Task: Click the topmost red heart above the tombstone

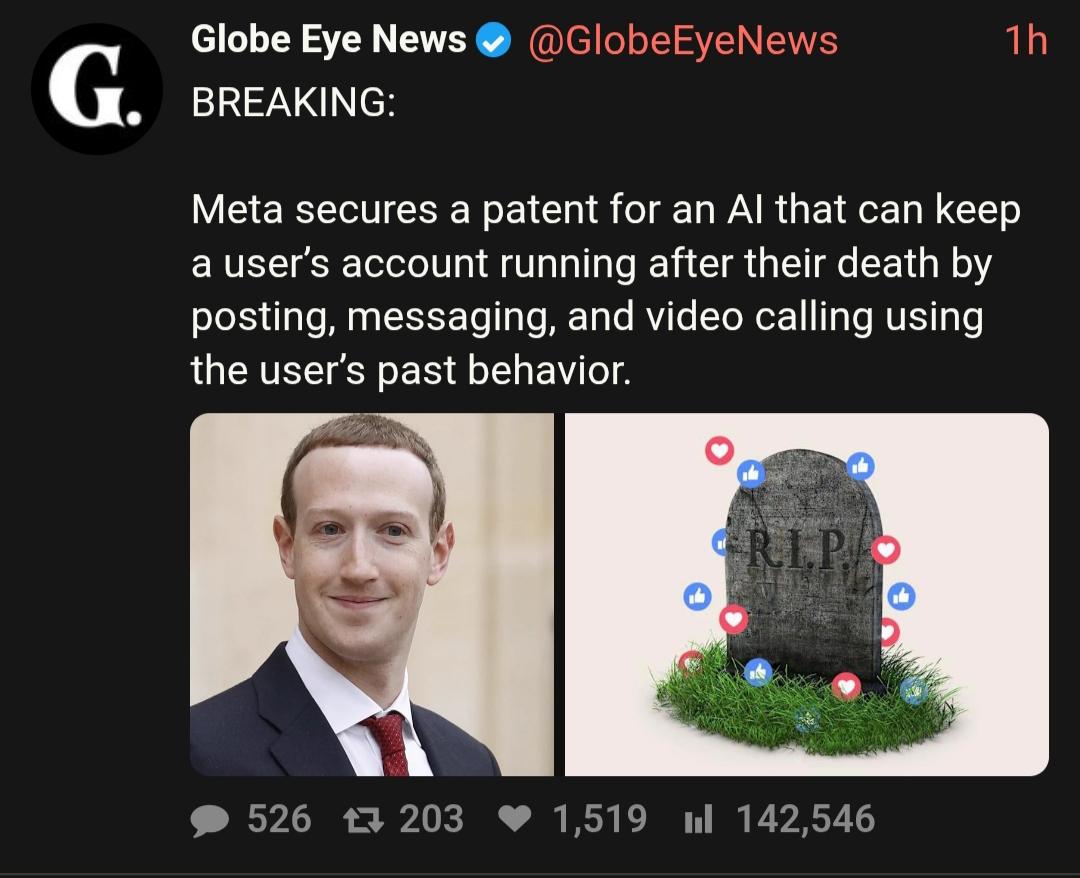Action: tap(718, 450)
